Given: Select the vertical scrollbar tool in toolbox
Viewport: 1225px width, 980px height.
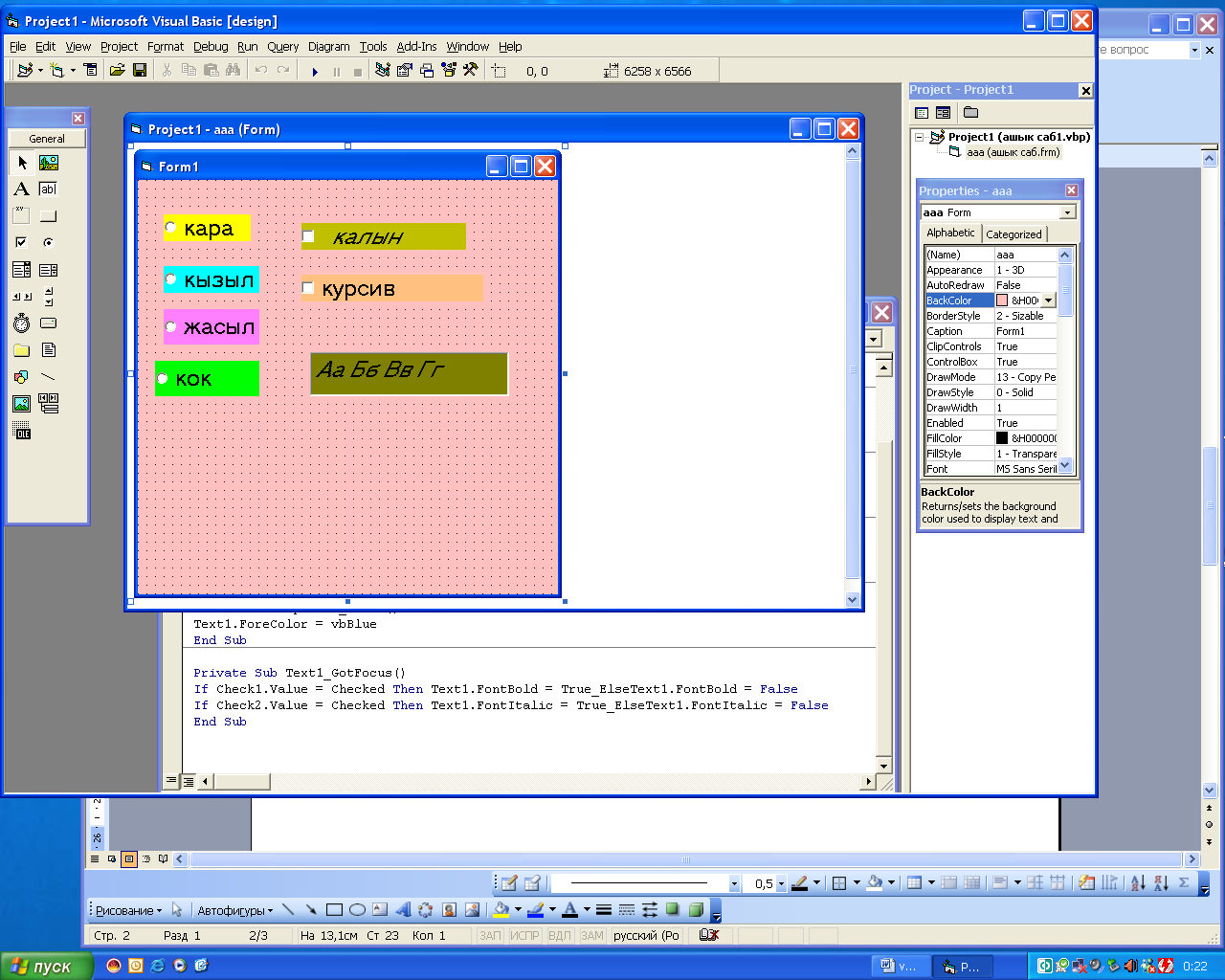Looking at the screenshot, I should (49, 297).
